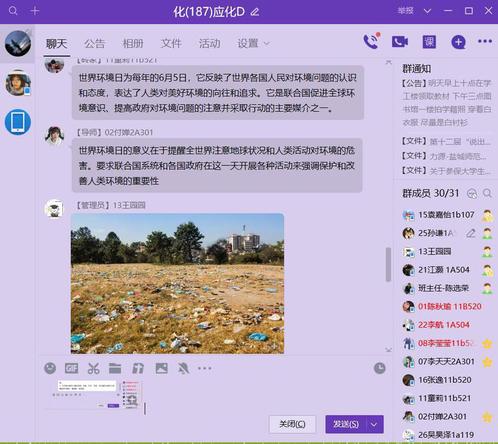Select member 22李航 1A504
The height and width of the screenshot is (444, 498).
click(x=447, y=325)
